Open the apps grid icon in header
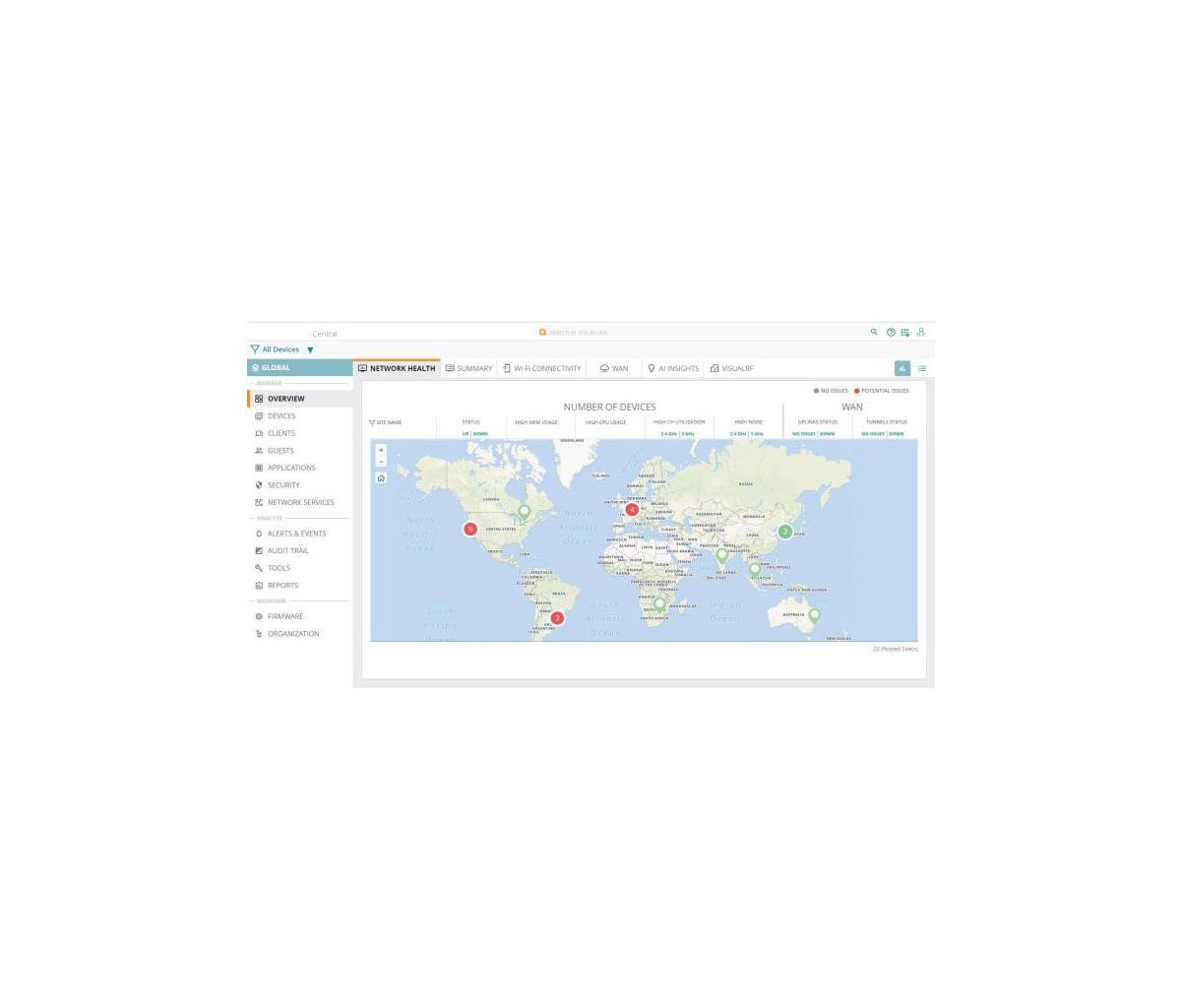 coord(905,333)
